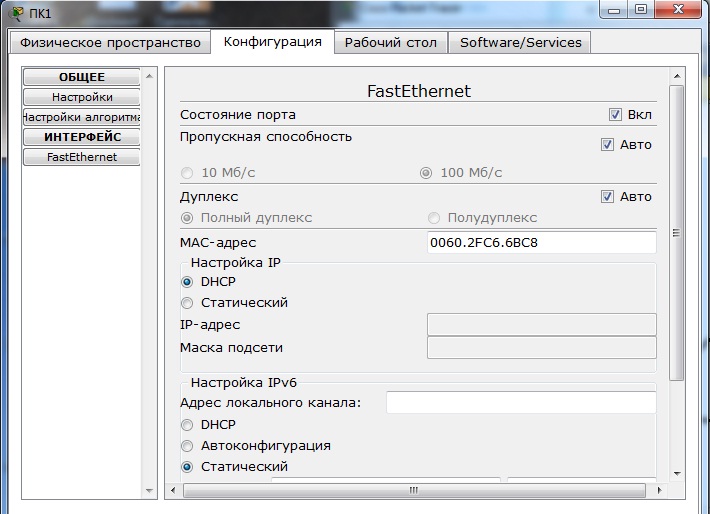The width and height of the screenshot is (710, 514).
Task: Click the ОБЩЕЕ section button
Action: coord(82,77)
